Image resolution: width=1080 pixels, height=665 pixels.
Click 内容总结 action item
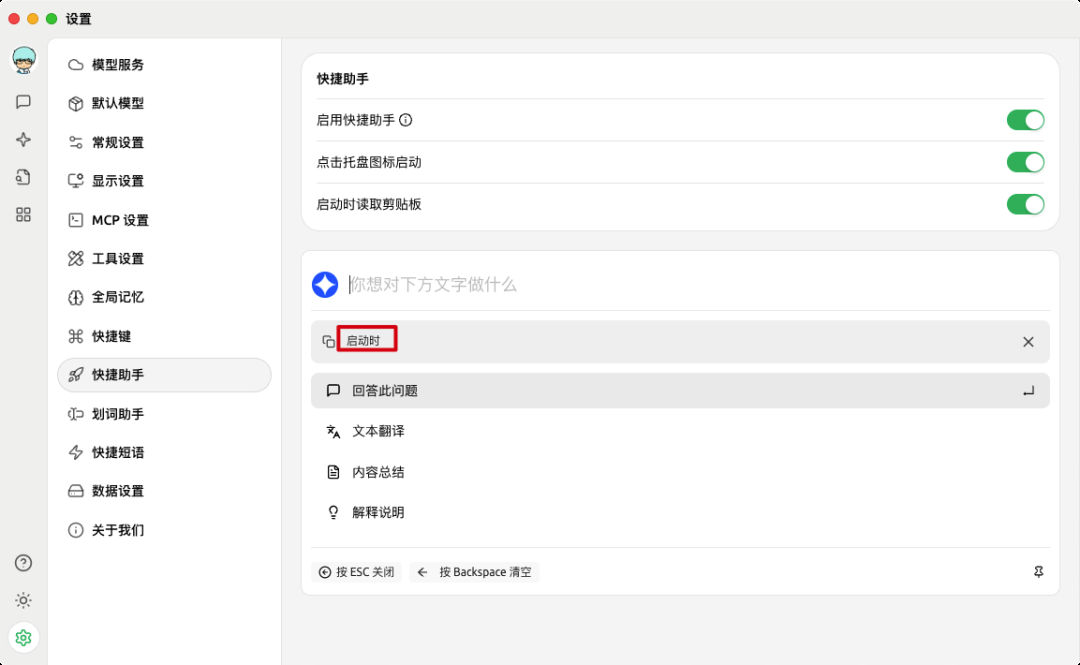[x=680, y=472]
